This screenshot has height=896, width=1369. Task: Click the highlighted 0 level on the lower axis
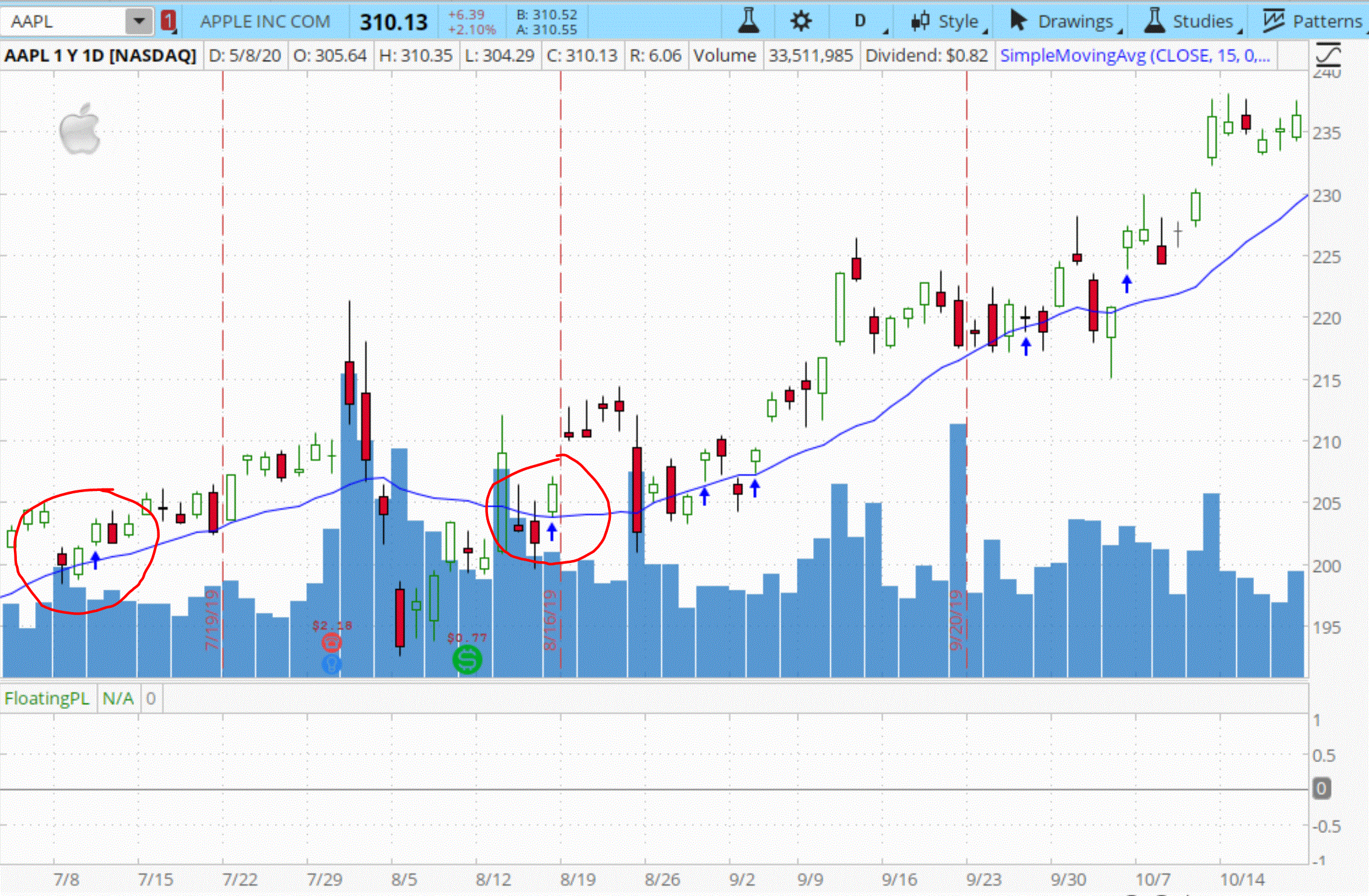click(1321, 788)
